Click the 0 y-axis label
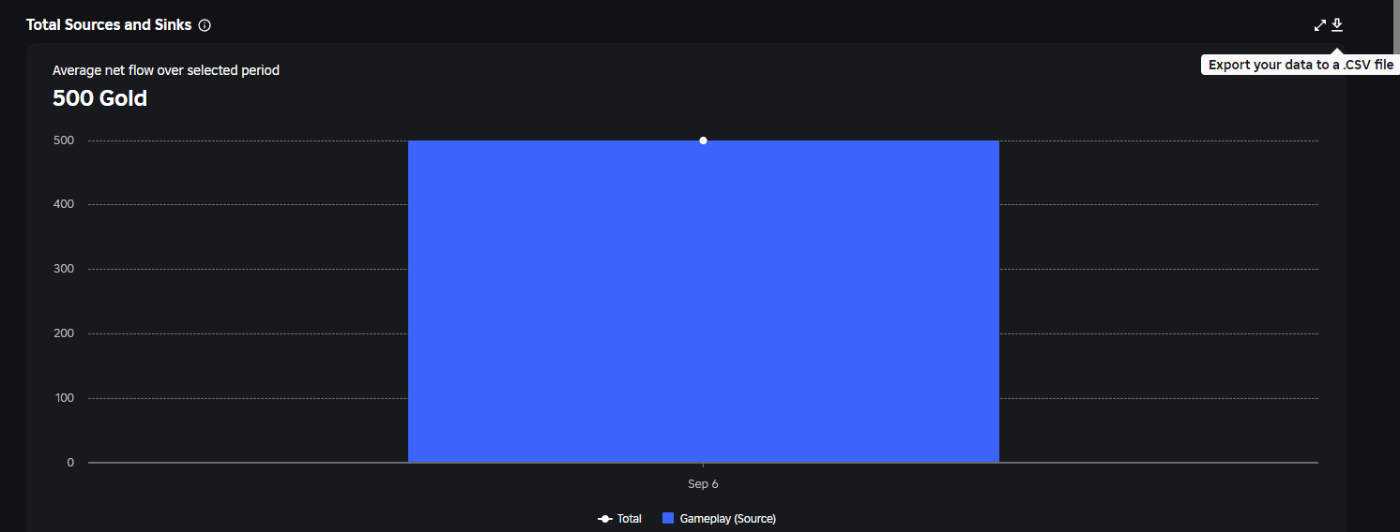Viewport: 1400px width, 532px height. (x=70, y=462)
